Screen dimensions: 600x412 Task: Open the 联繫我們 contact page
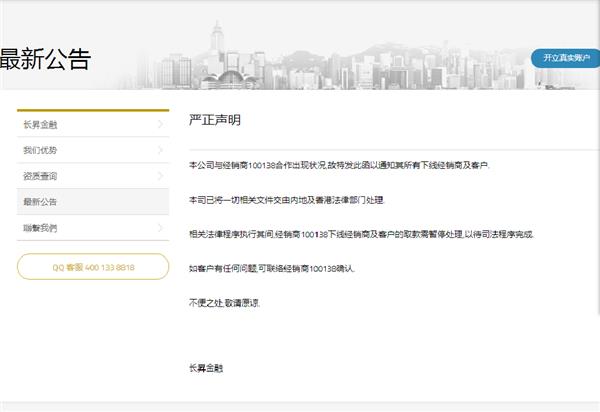[x=42, y=228]
